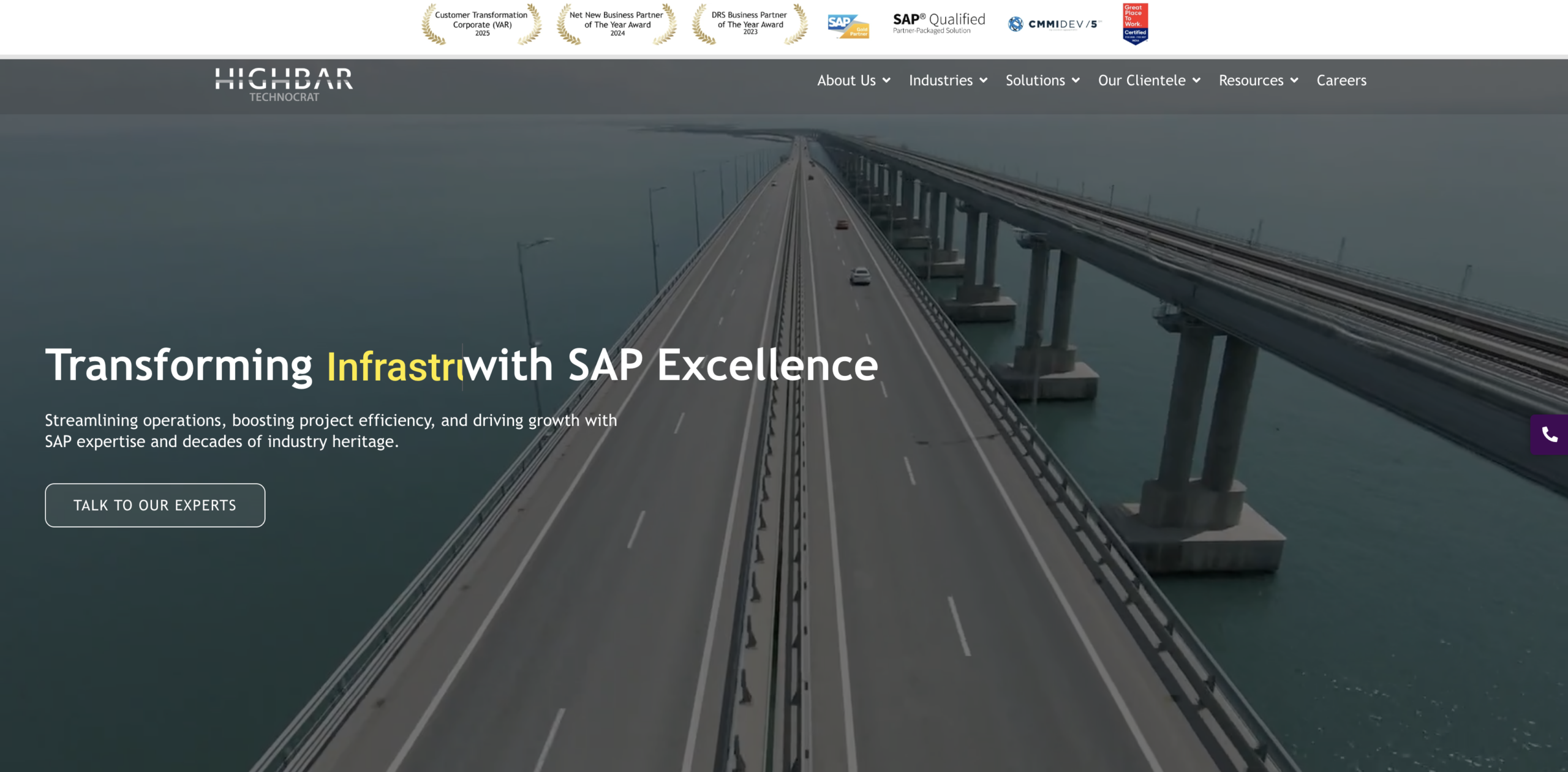
Task: Expand the About Us dropdown arrow
Action: click(x=886, y=80)
